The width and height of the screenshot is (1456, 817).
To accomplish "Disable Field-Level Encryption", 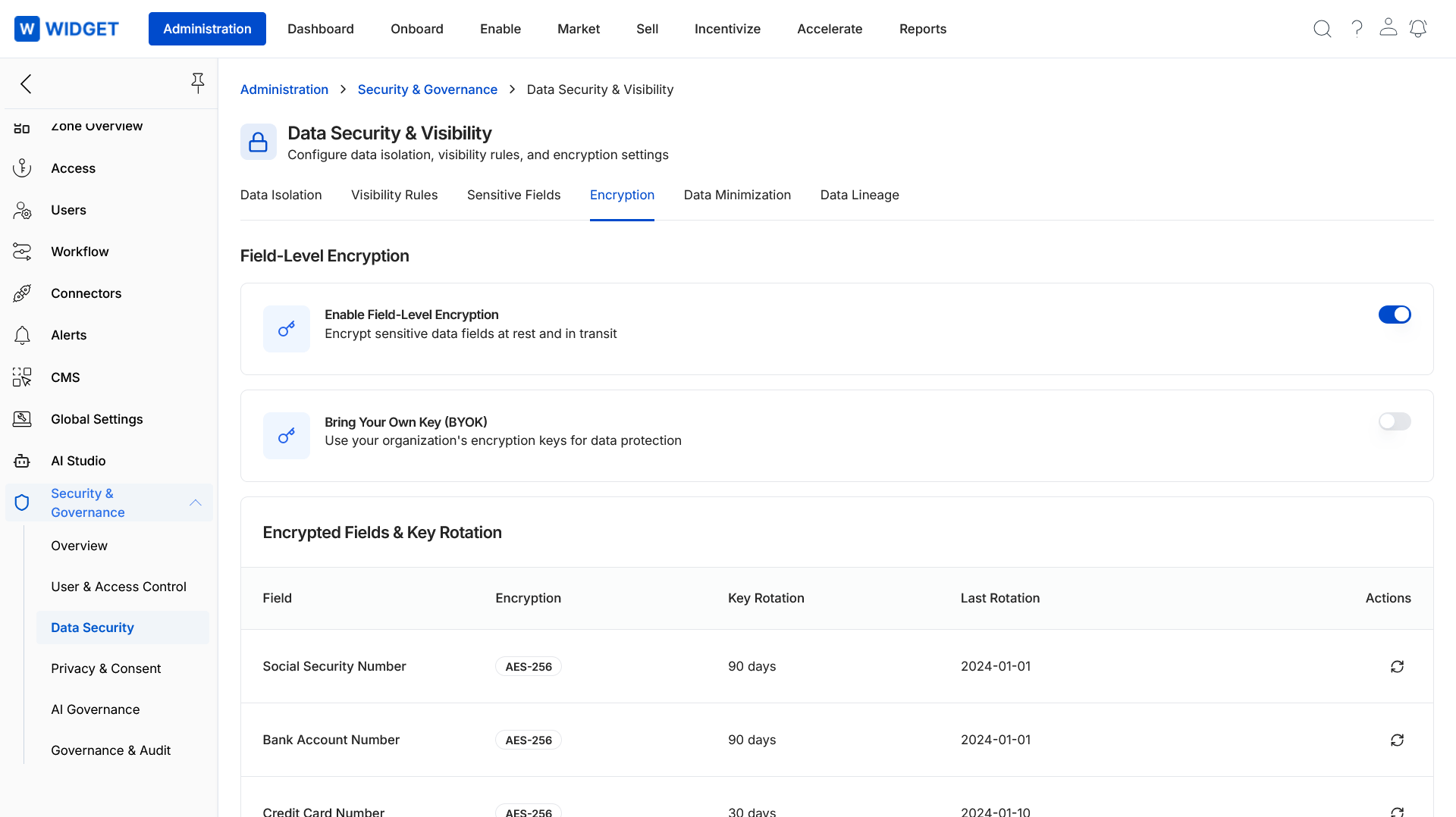I will tap(1395, 314).
